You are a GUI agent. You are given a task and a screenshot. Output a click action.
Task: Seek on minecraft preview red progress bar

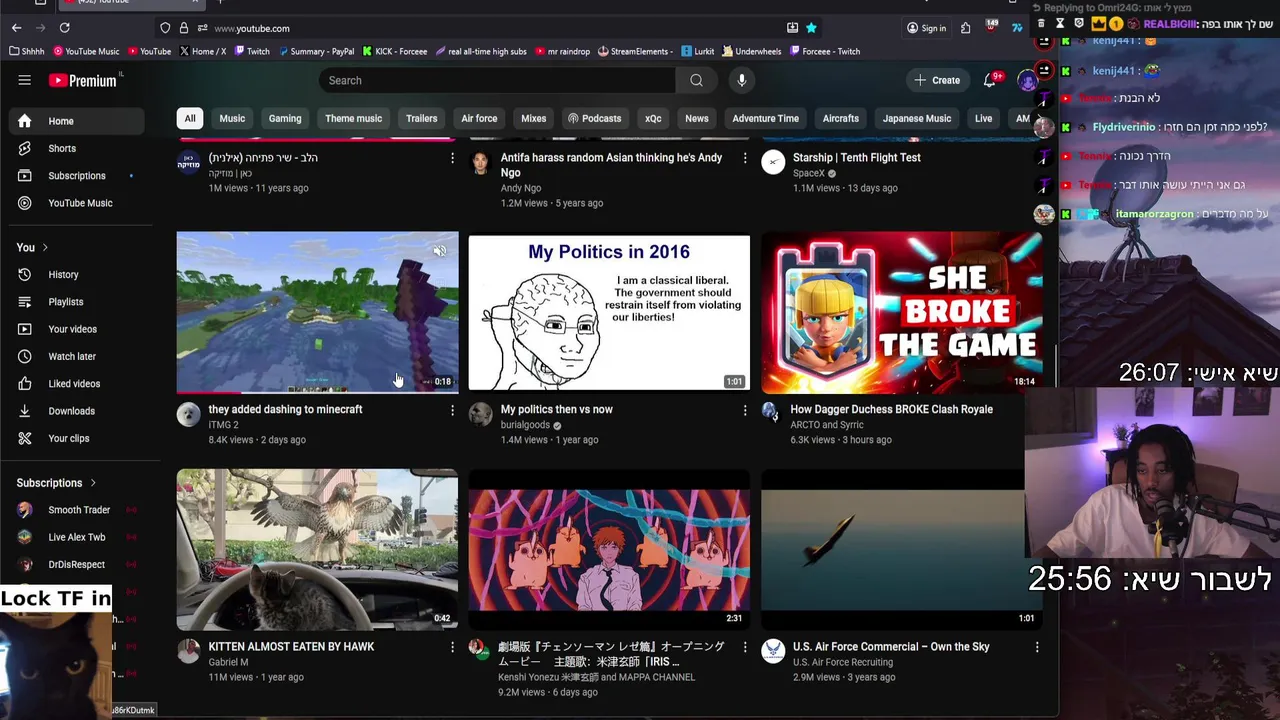click(317, 392)
